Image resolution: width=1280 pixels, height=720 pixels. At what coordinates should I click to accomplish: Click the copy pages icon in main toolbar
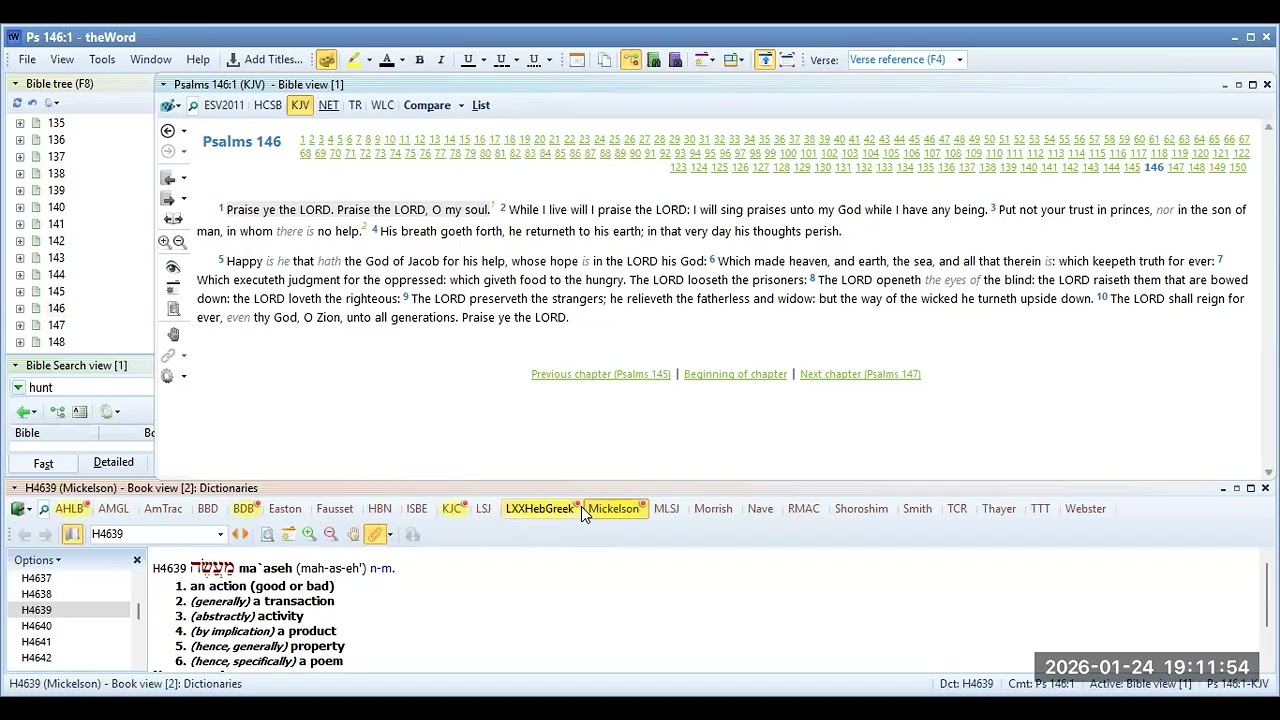[x=604, y=60]
